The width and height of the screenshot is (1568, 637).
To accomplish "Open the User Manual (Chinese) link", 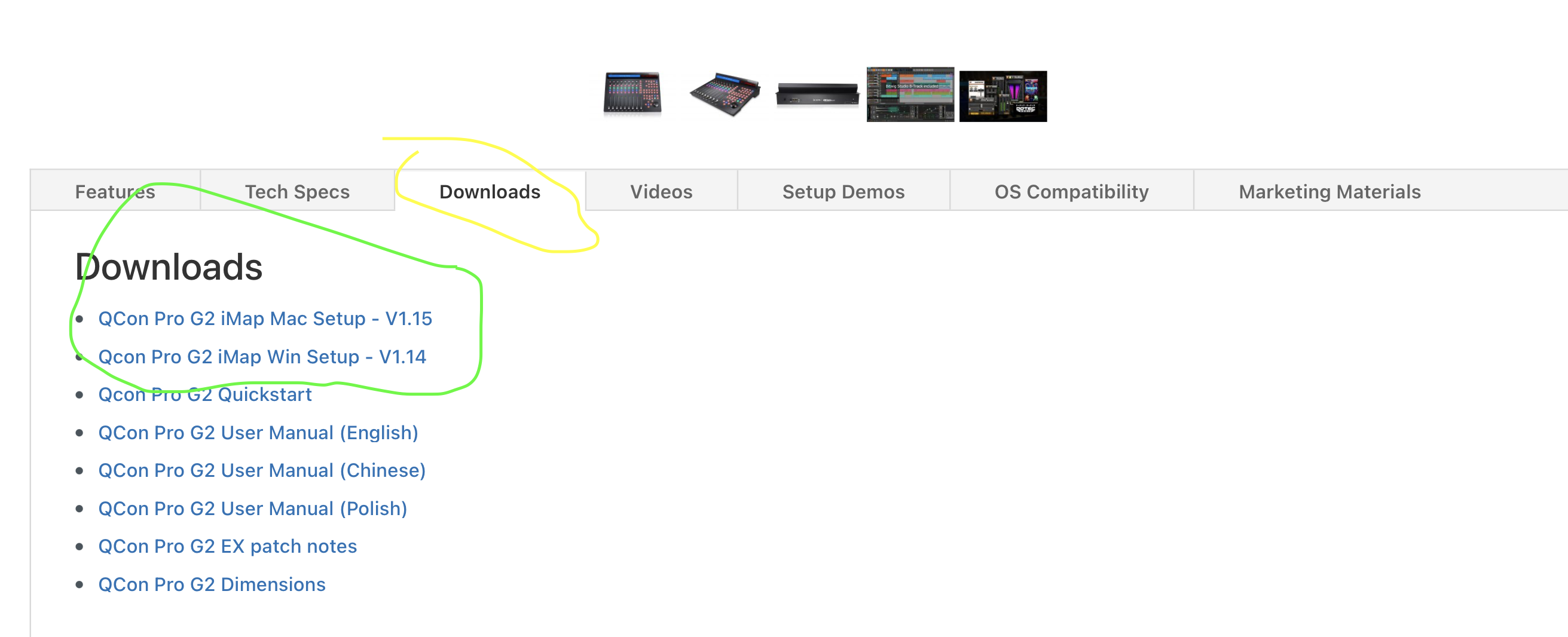I will (x=262, y=470).
